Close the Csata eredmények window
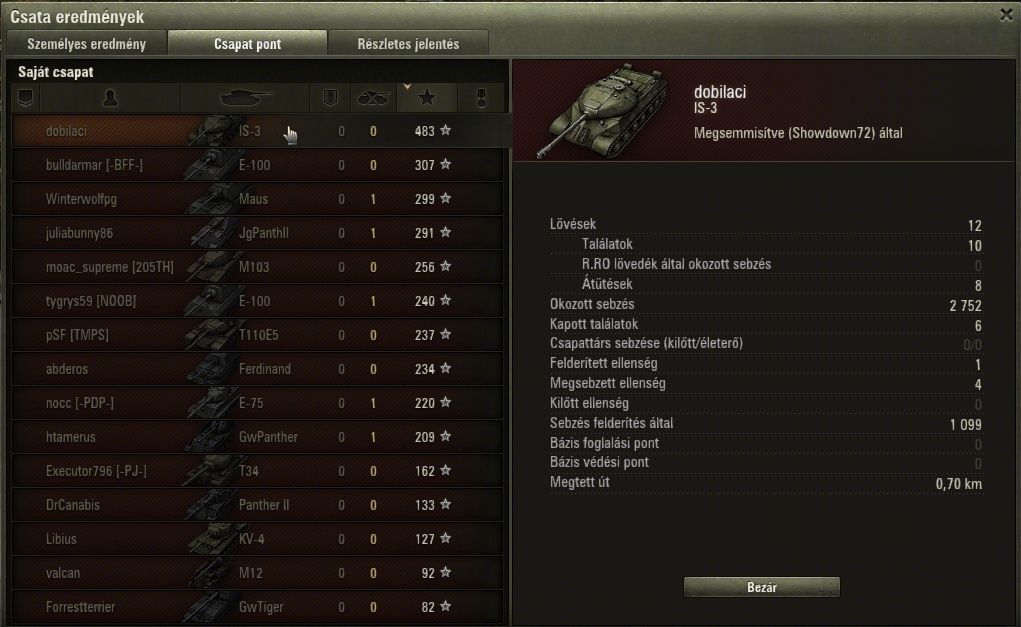Viewport: 1021px width, 627px height. (1006, 14)
